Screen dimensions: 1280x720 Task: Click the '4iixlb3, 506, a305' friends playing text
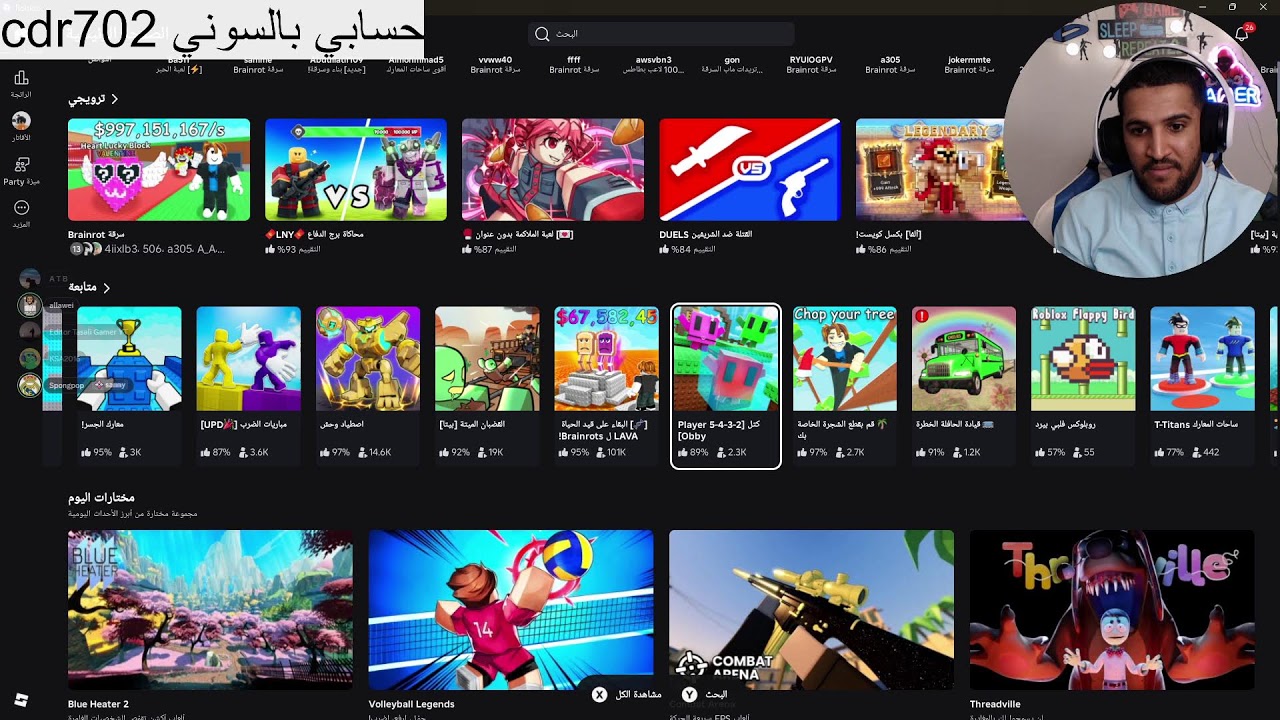165,249
